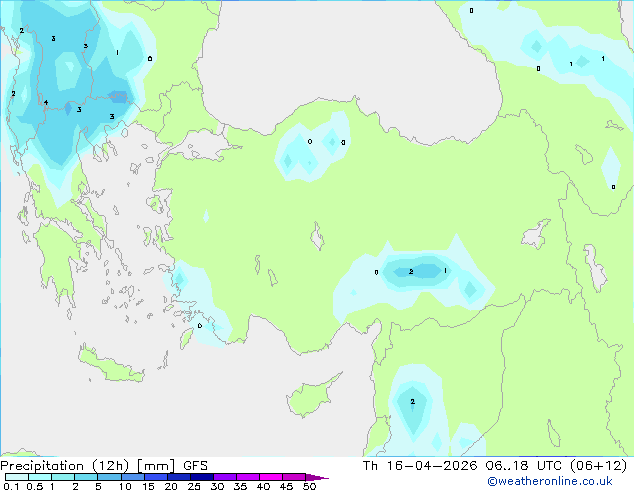Click the island of Crete on the map

110,365
